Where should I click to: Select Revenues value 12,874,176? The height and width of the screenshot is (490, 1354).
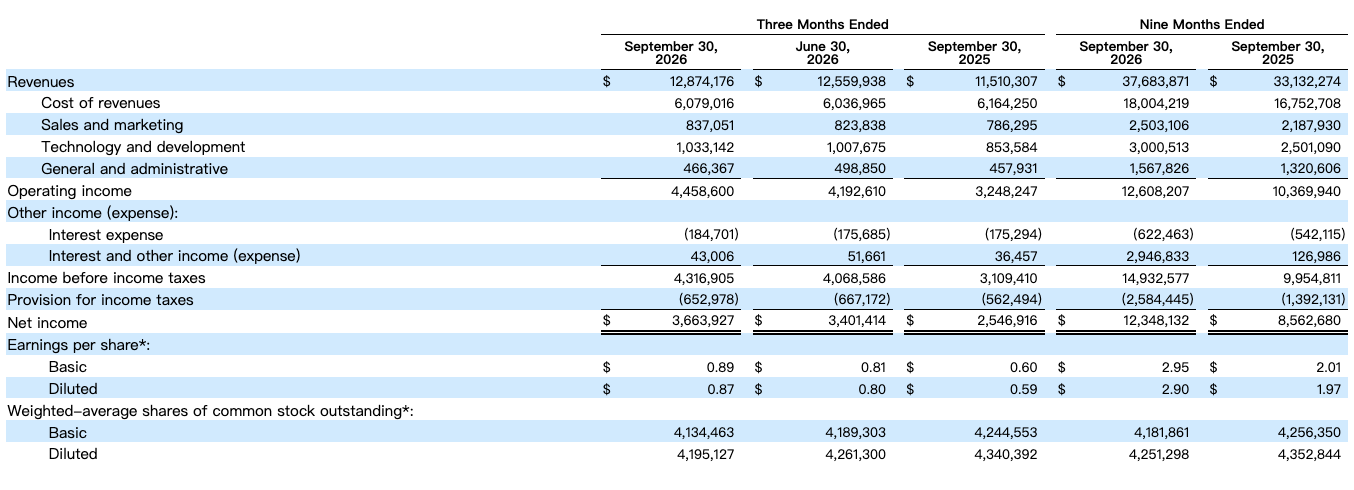pyautogui.click(x=704, y=82)
